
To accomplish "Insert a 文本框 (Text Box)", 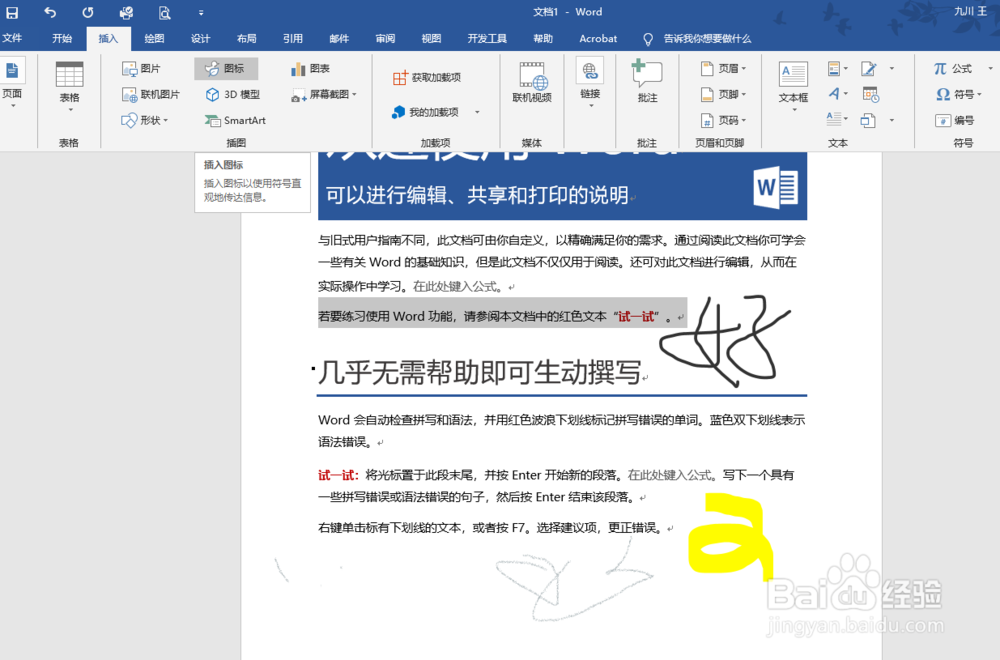I will (x=793, y=86).
